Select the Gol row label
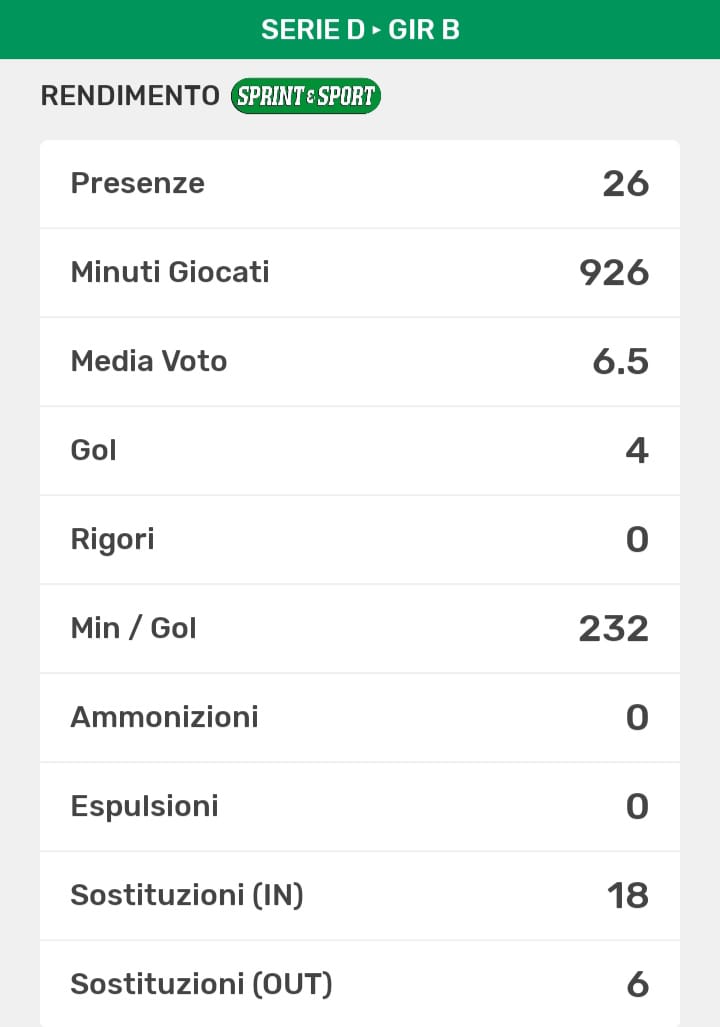This screenshot has height=1027, width=720. pyautogui.click(x=94, y=450)
